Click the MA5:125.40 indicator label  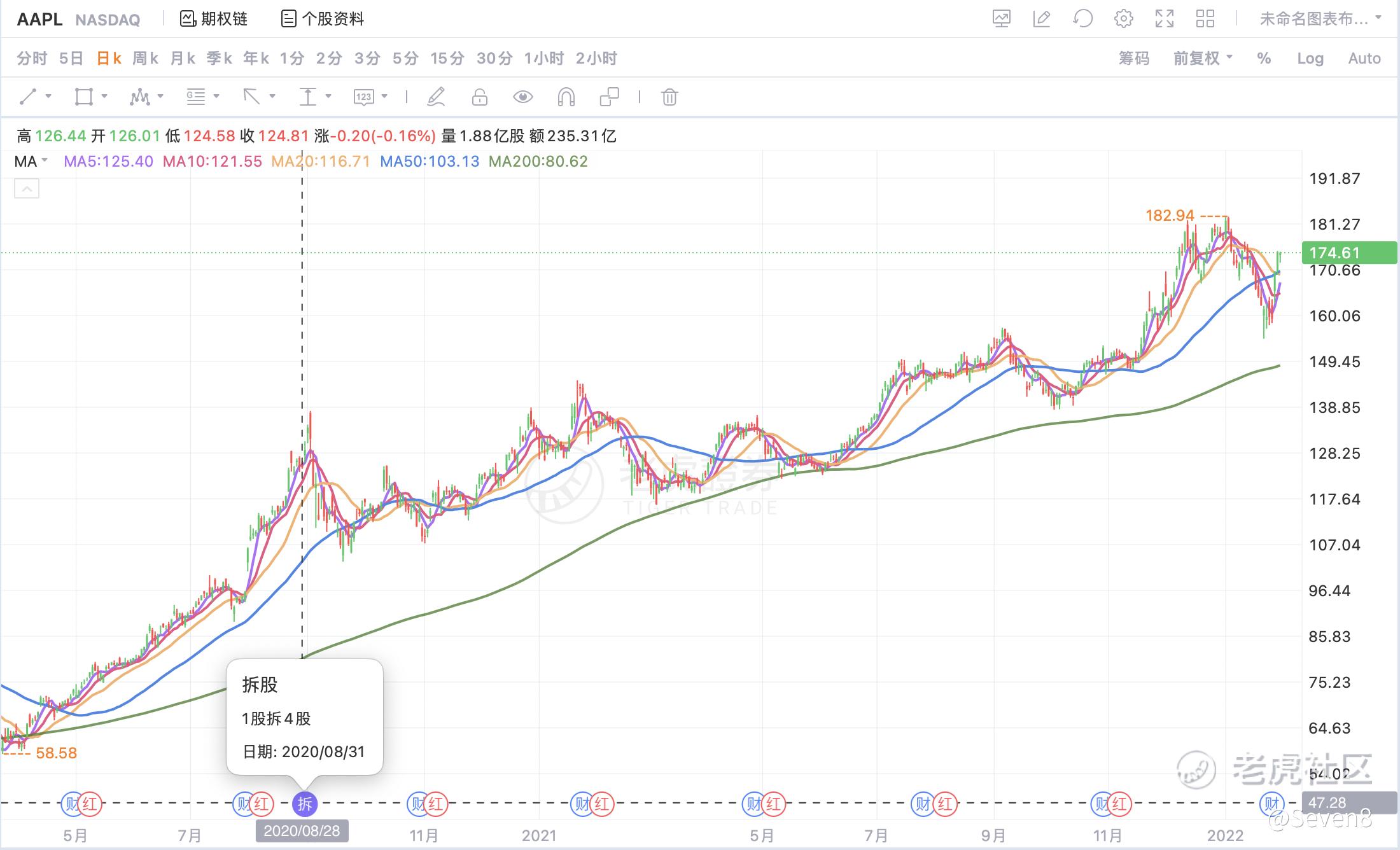click(108, 161)
